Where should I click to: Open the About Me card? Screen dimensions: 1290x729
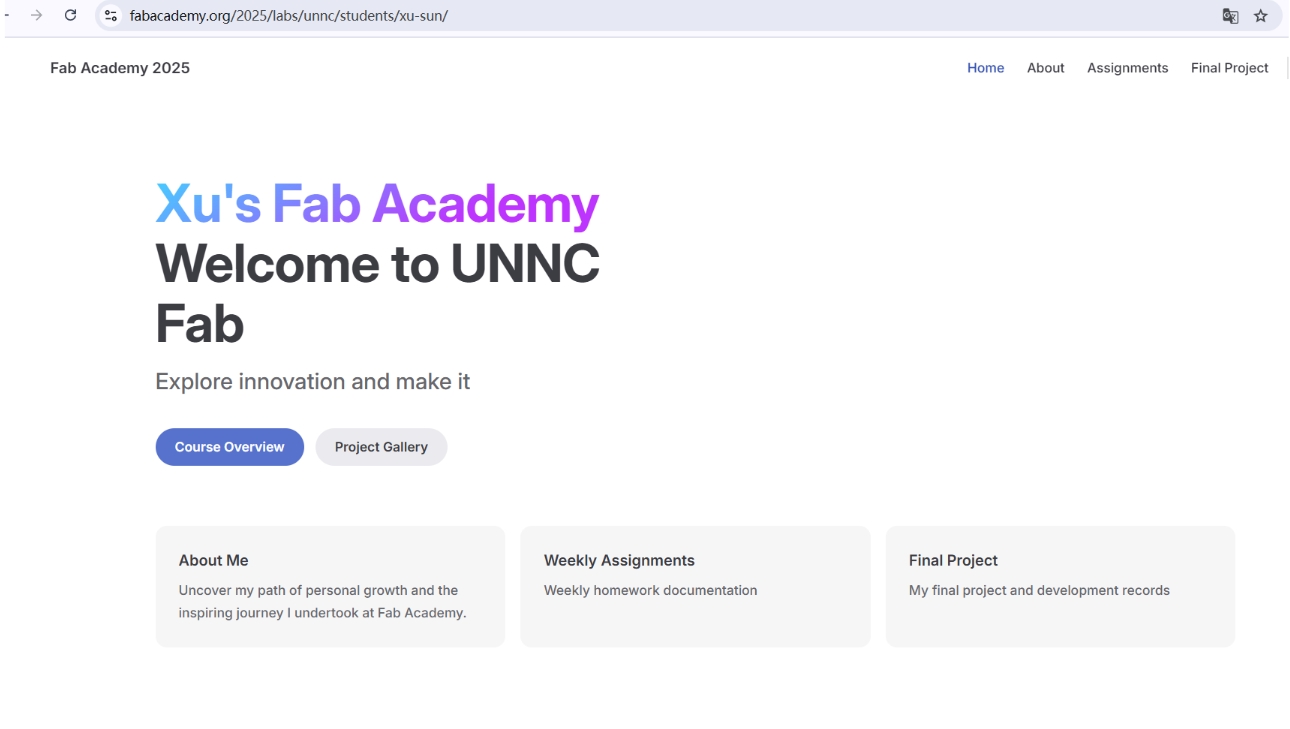click(330, 586)
